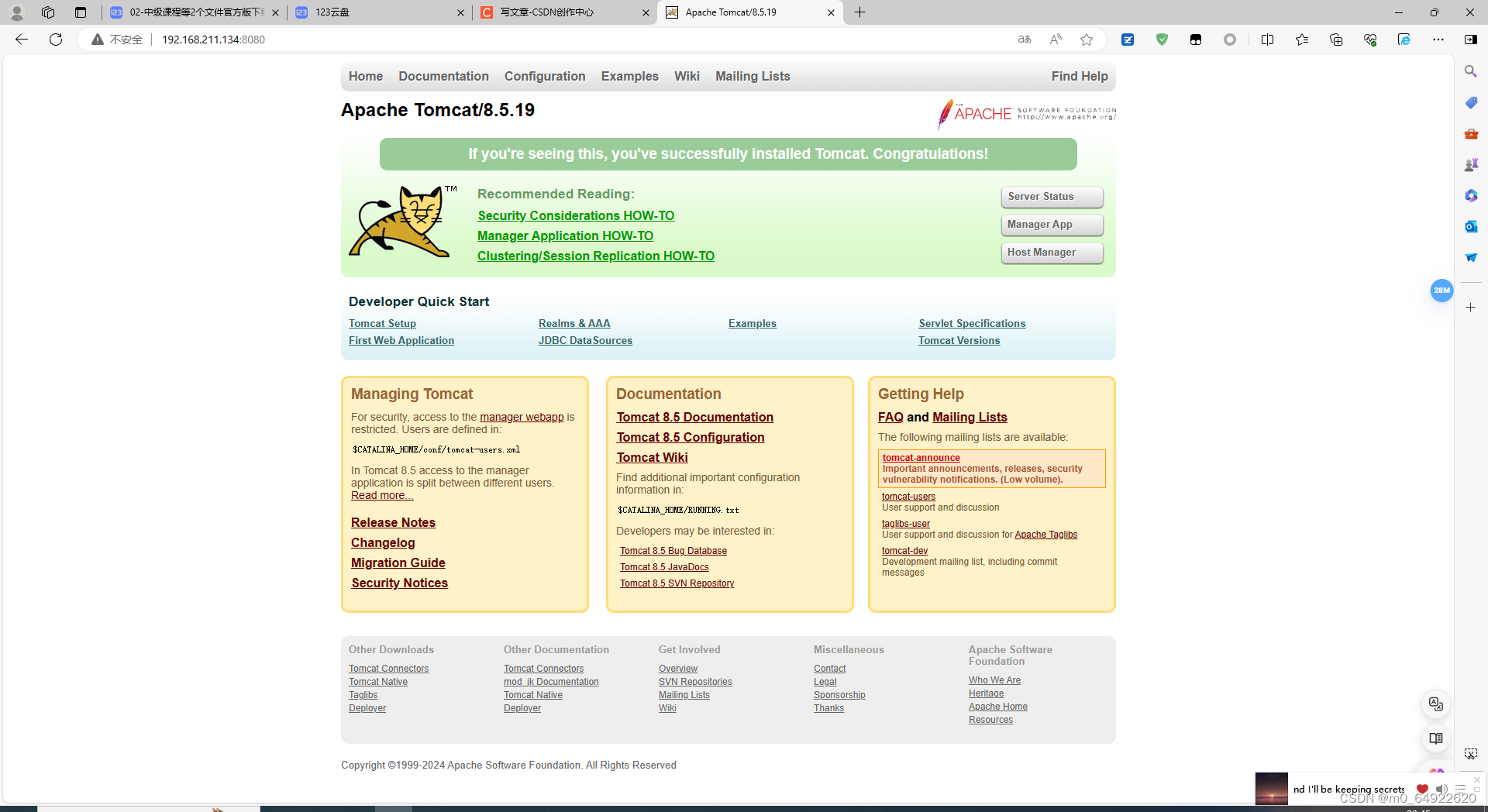
Task: Add a sidebar app with plus icon
Action: [x=1471, y=308]
